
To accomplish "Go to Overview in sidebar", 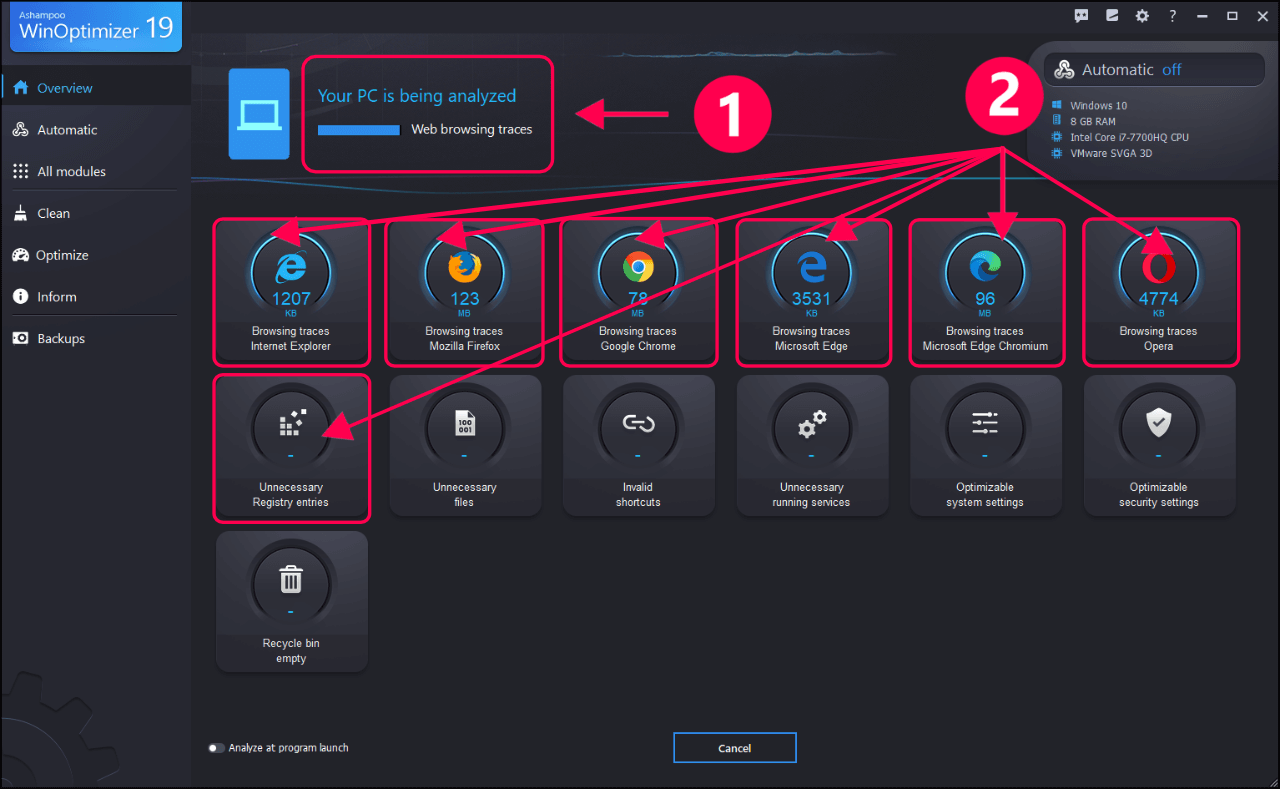I will point(95,88).
